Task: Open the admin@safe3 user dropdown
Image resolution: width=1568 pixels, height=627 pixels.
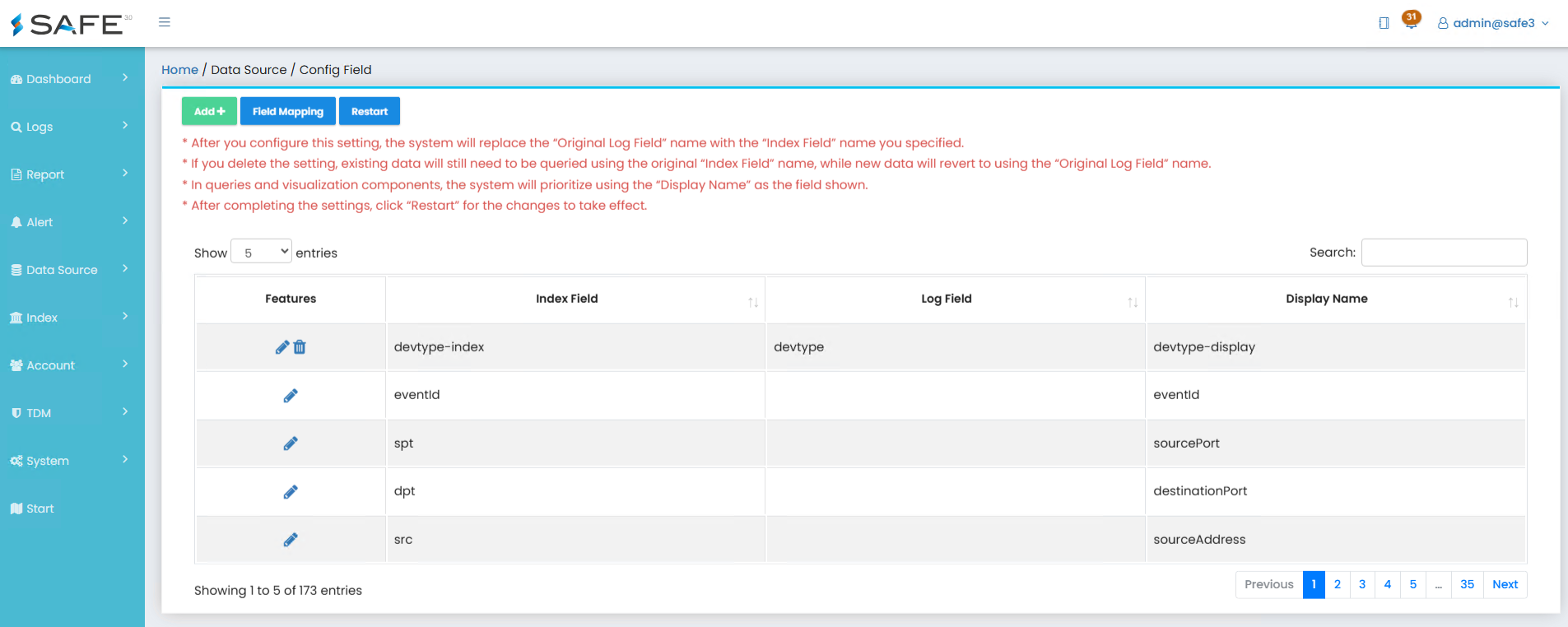Action: click(1493, 23)
